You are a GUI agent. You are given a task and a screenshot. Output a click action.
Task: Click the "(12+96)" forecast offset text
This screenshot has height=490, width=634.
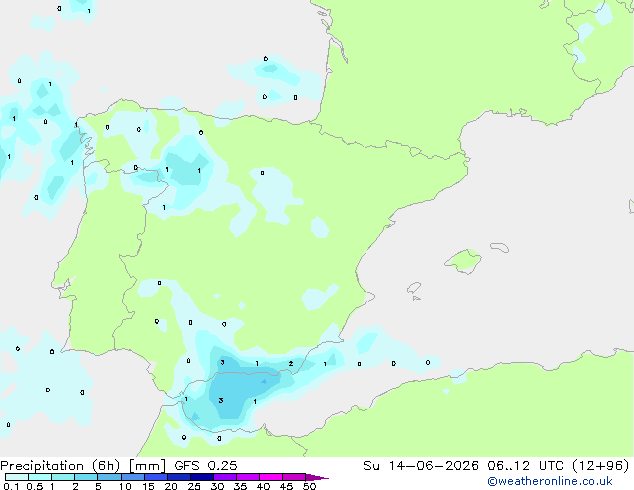(601, 466)
